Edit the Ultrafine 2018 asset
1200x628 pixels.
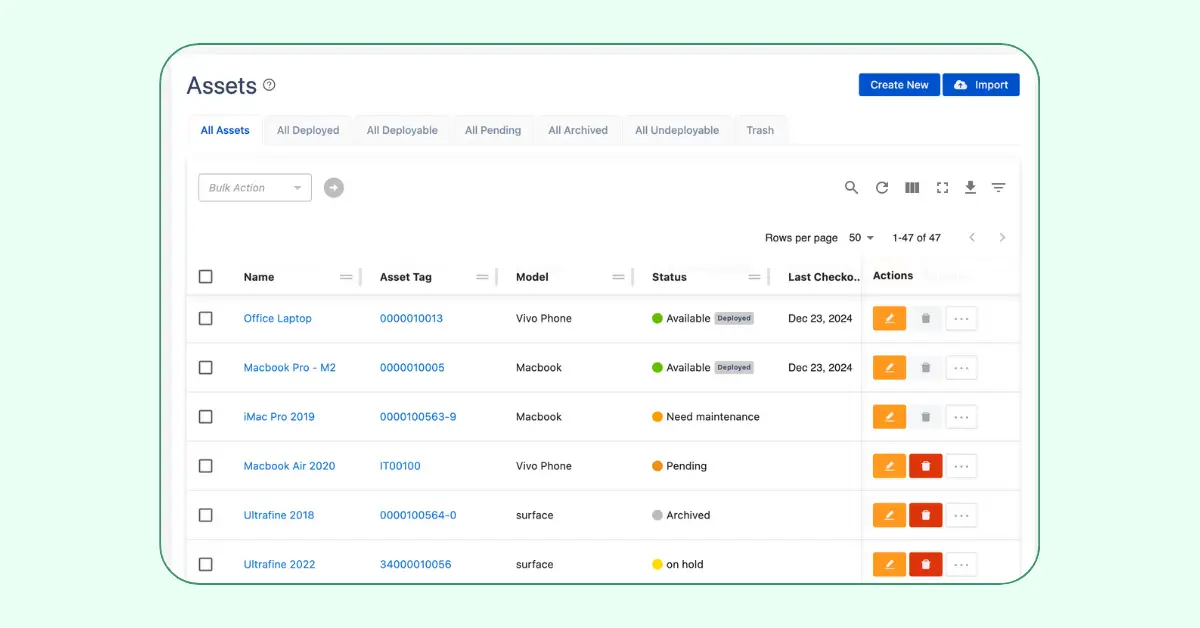point(889,515)
